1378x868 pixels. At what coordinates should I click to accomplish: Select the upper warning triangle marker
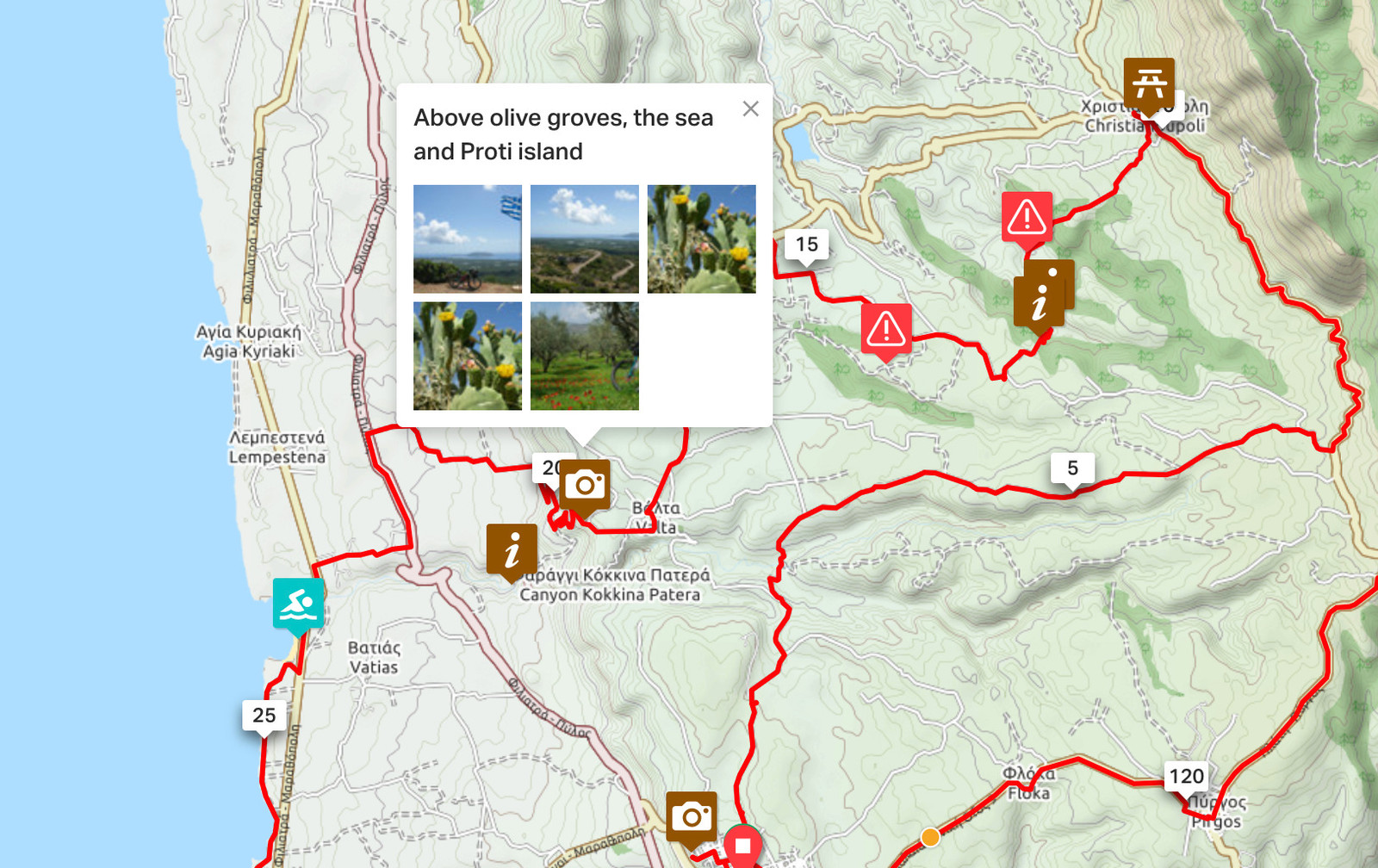[1027, 219]
